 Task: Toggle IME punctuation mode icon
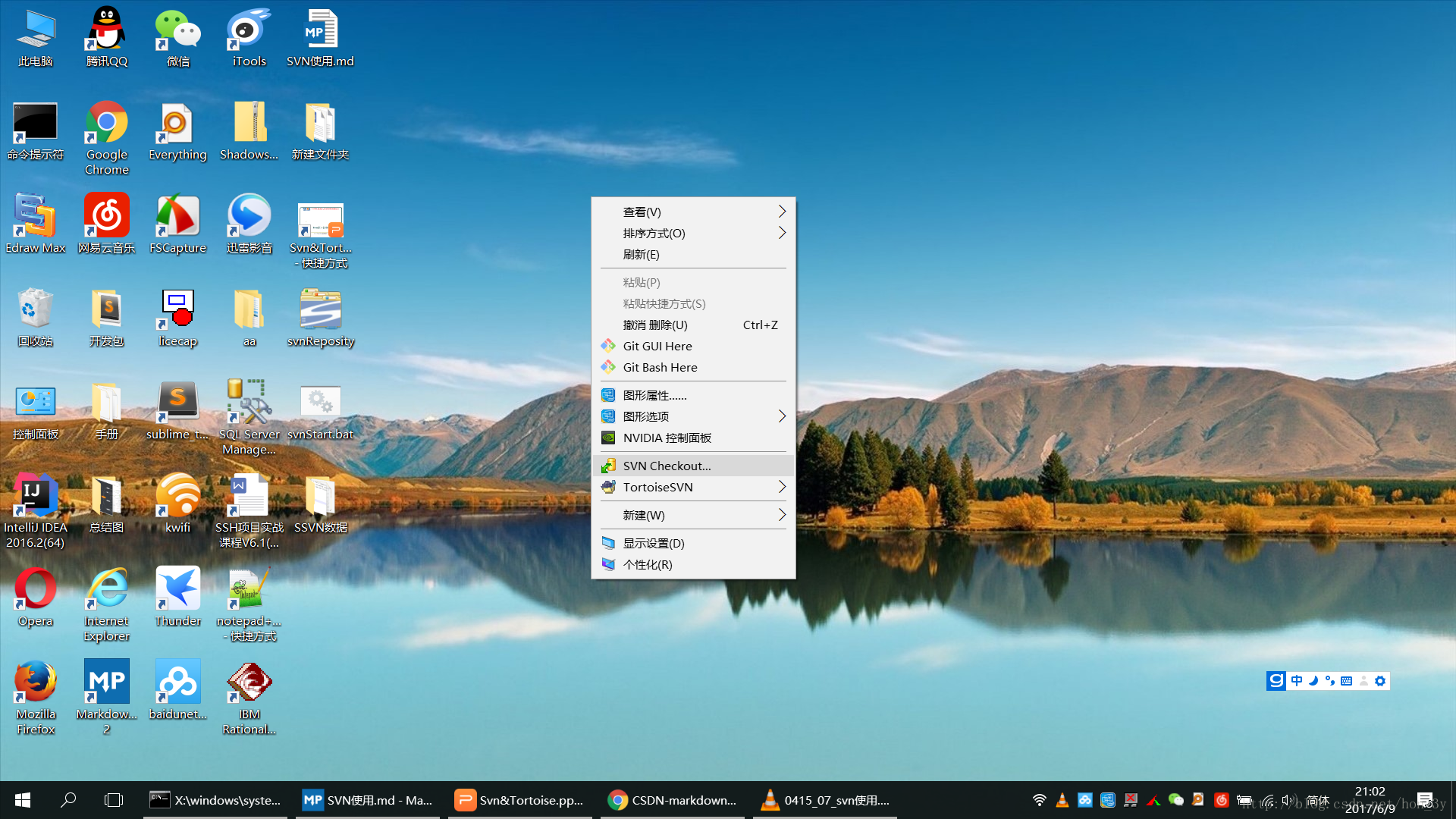click(x=1330, y=681)
